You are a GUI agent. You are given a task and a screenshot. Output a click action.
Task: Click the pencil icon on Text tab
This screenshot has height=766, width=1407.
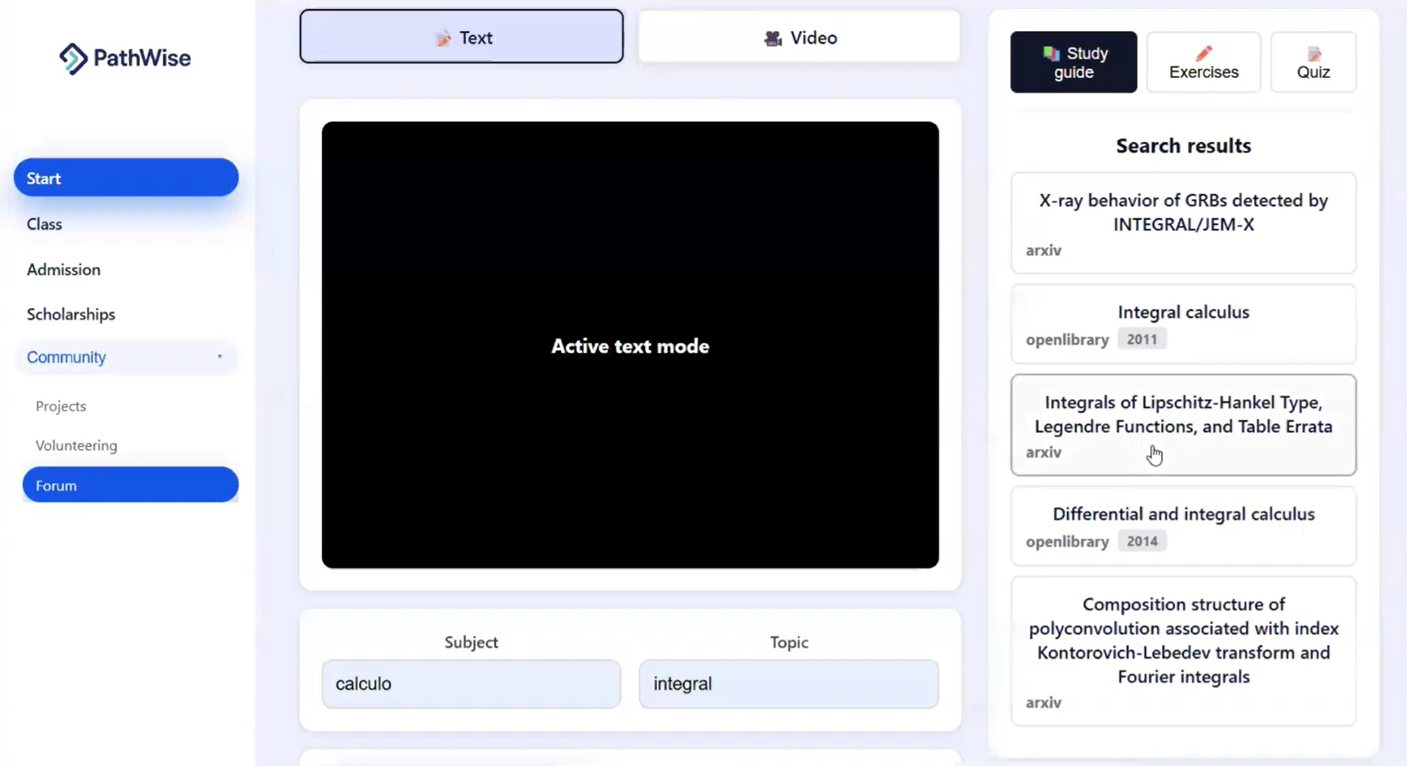point(443,38)
